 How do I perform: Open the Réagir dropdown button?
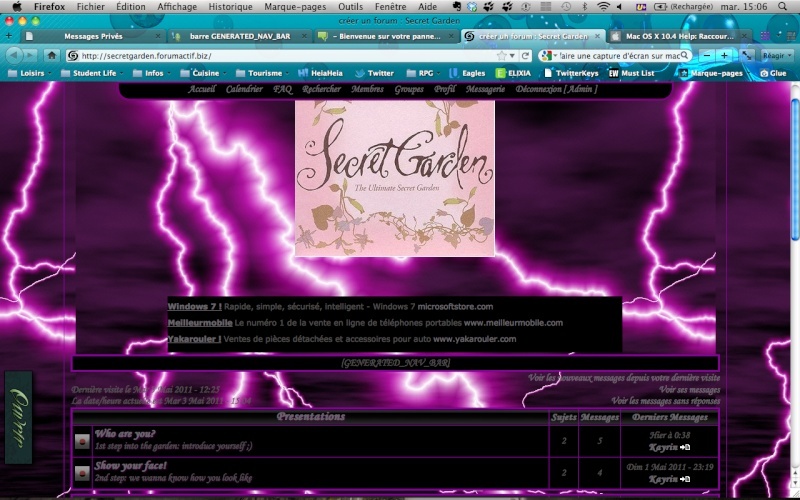777,55
